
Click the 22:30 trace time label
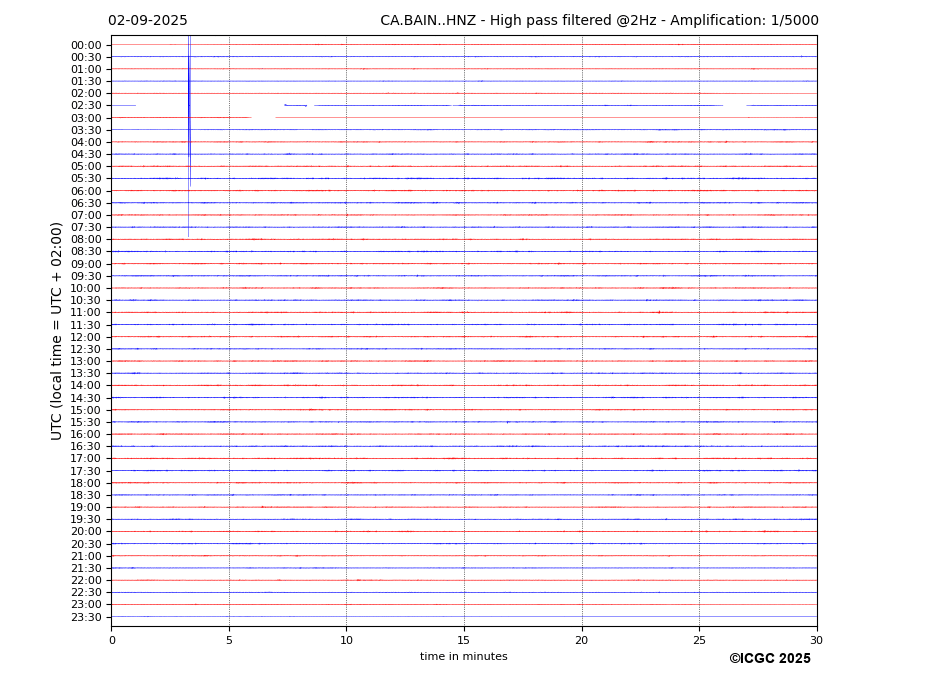(86, 593)
